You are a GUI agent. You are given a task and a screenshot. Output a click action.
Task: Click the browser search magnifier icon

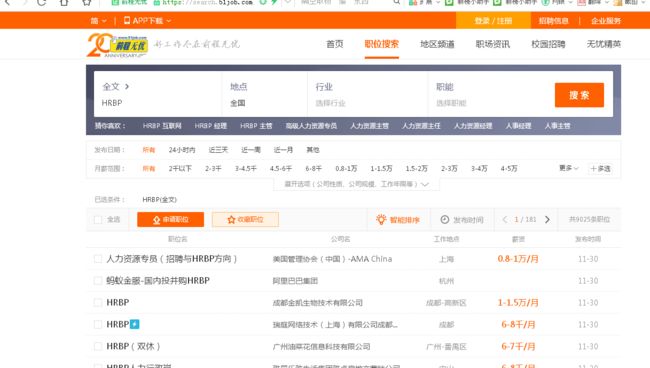click(x=397, y=2)
